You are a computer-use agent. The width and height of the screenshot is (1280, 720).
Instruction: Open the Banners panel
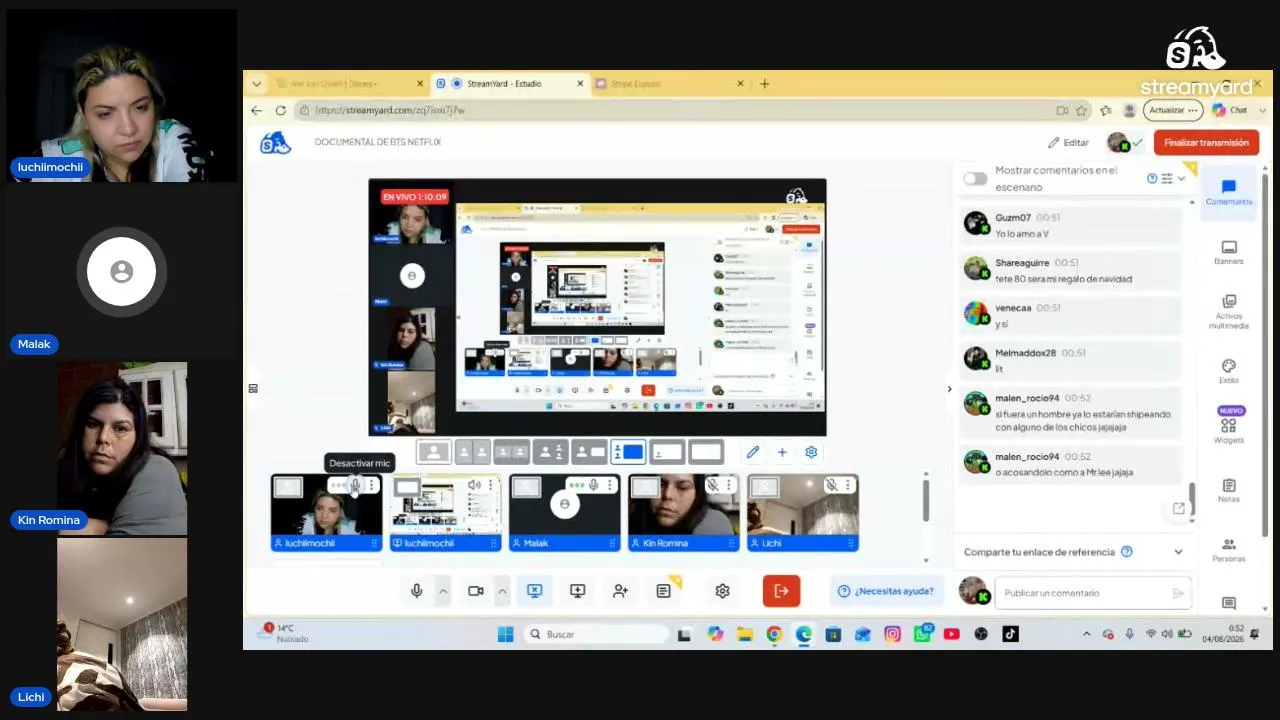1229,252
